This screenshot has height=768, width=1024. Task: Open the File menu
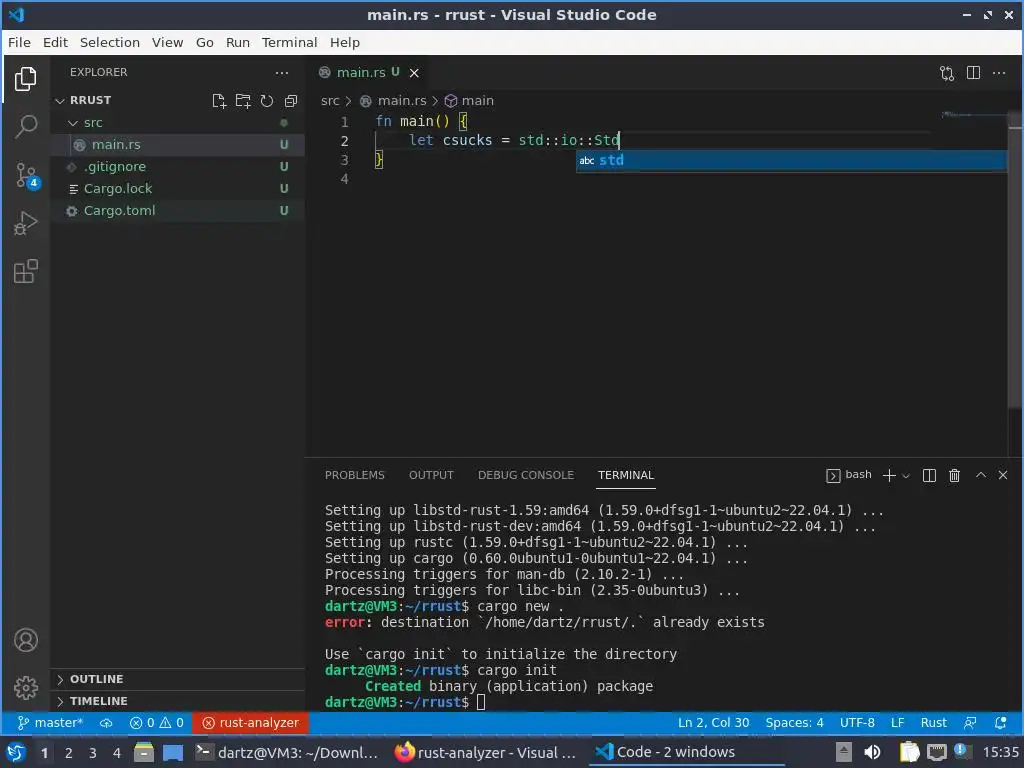[x=19, y=42]
